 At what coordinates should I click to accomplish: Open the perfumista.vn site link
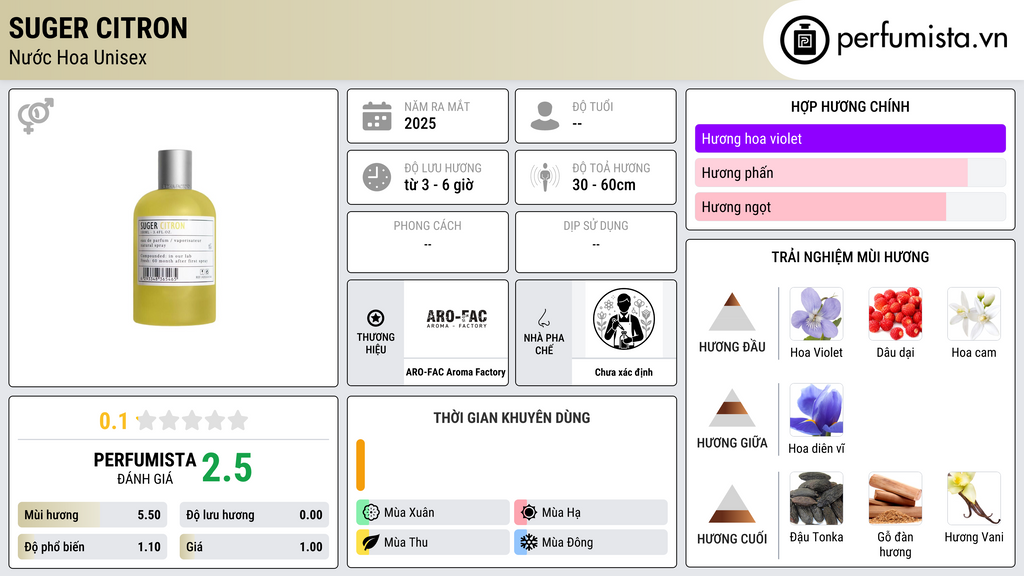922,38
